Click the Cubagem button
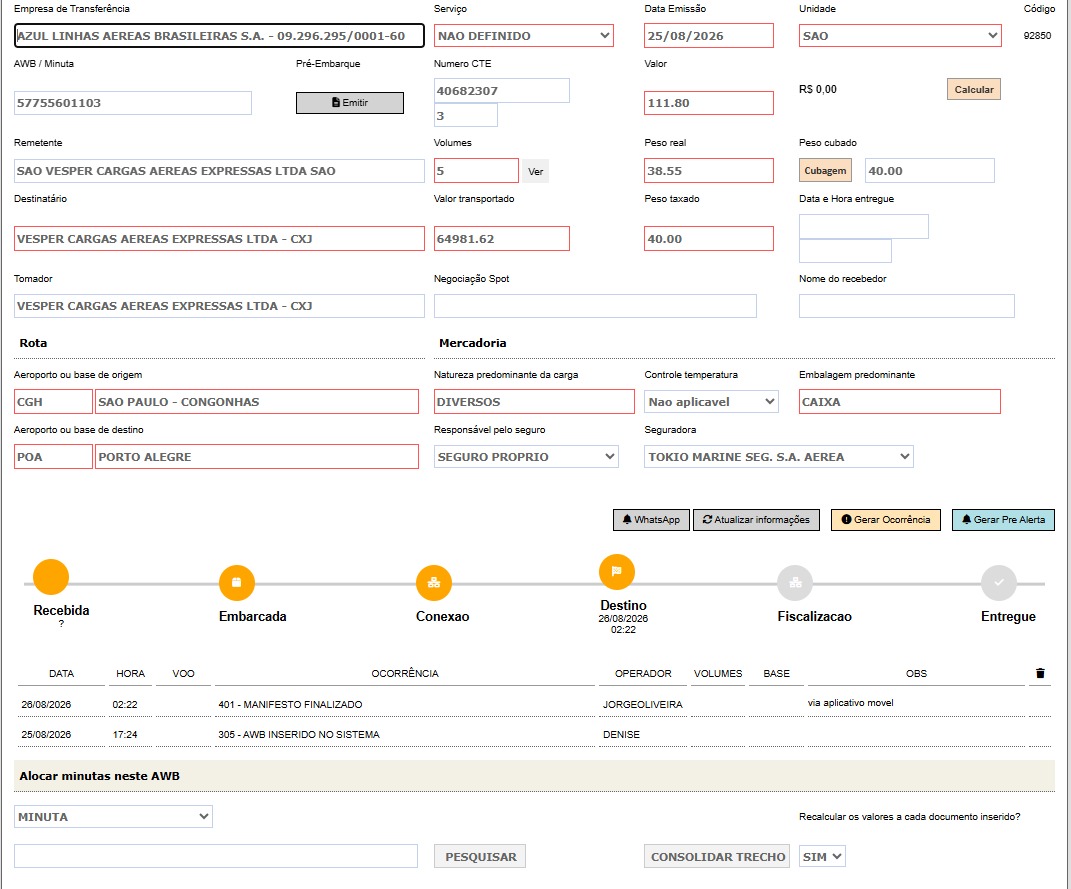Screen dimensions: 1071x889 [x=825, y=171]
